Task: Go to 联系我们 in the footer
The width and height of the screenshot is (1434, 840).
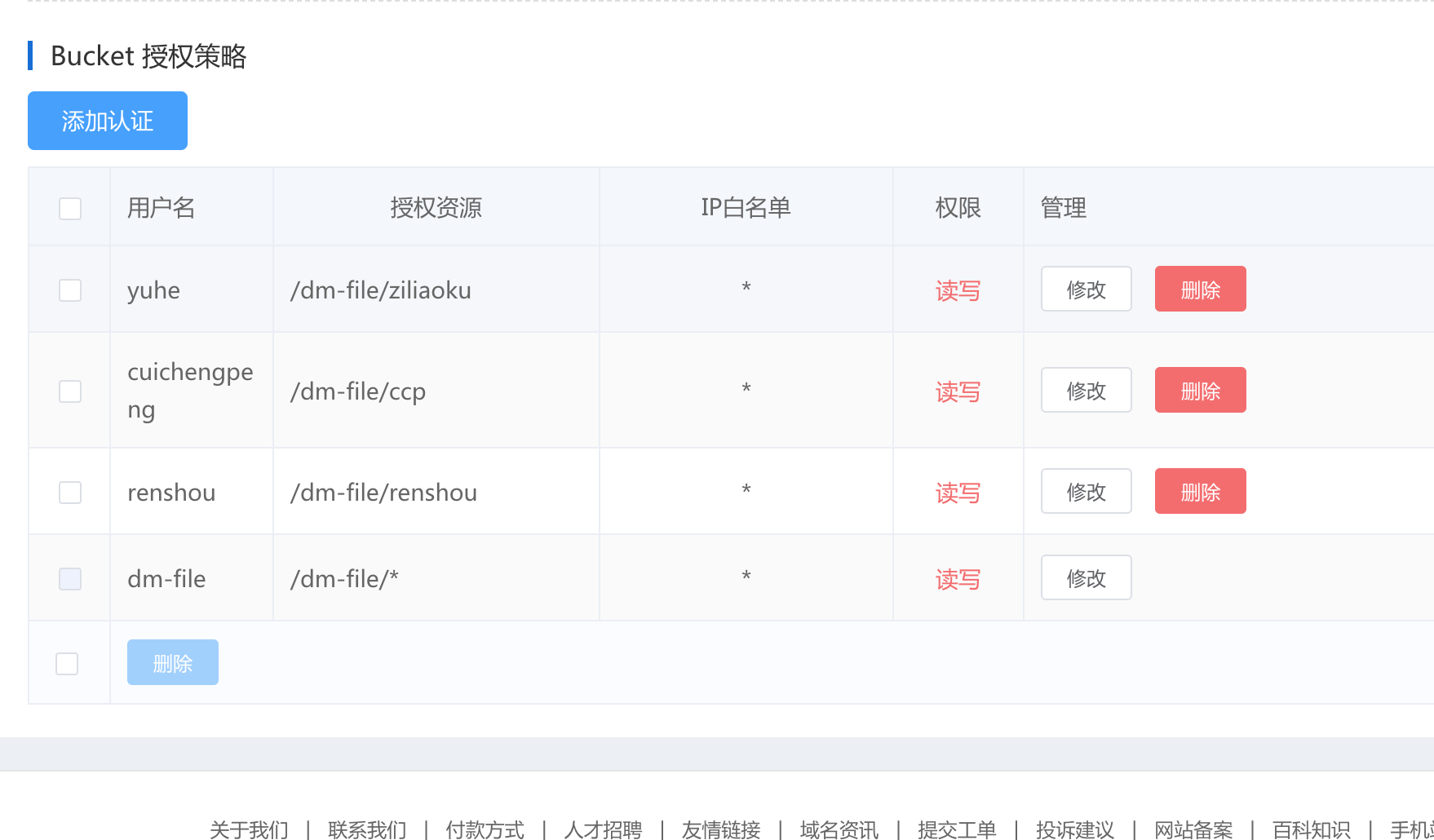Action: tap(367, 829)
